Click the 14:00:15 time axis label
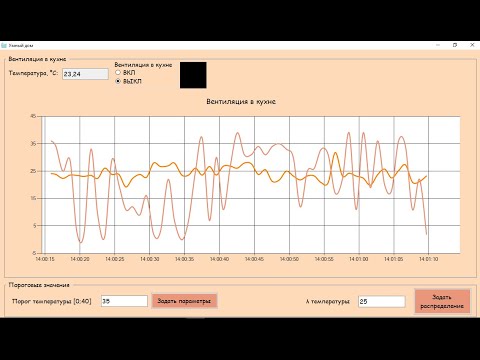Image resolution: width=480 pixels, height=360 pixels. pos(45,259)
